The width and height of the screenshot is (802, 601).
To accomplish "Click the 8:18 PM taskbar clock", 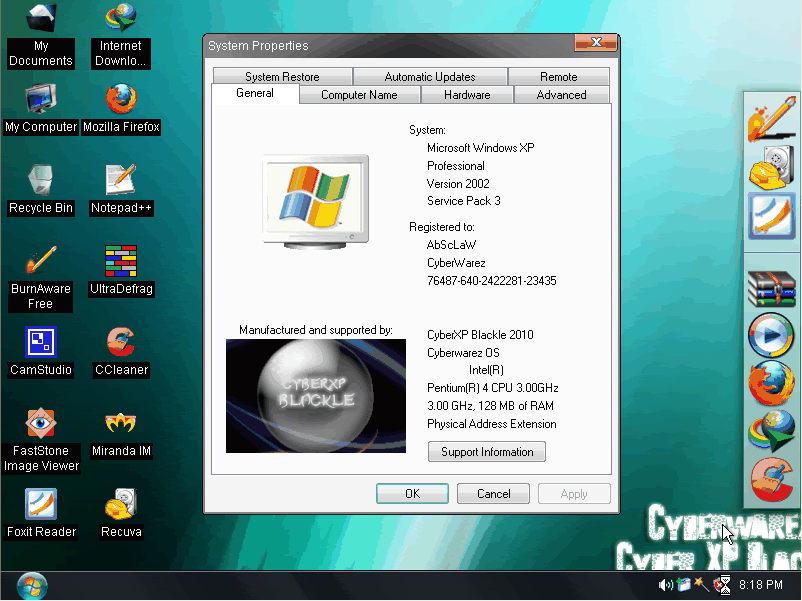I will (761, 585).
